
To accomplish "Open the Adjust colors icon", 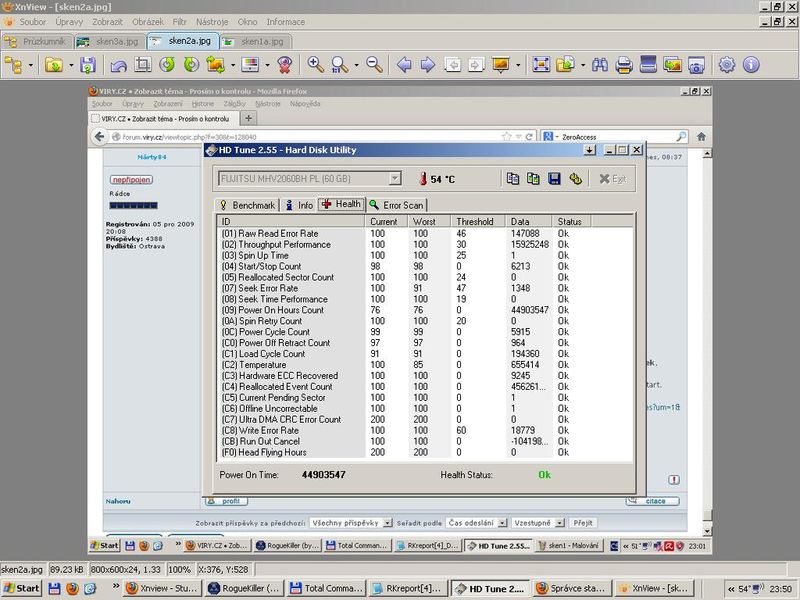I will [x=250, y=65].
